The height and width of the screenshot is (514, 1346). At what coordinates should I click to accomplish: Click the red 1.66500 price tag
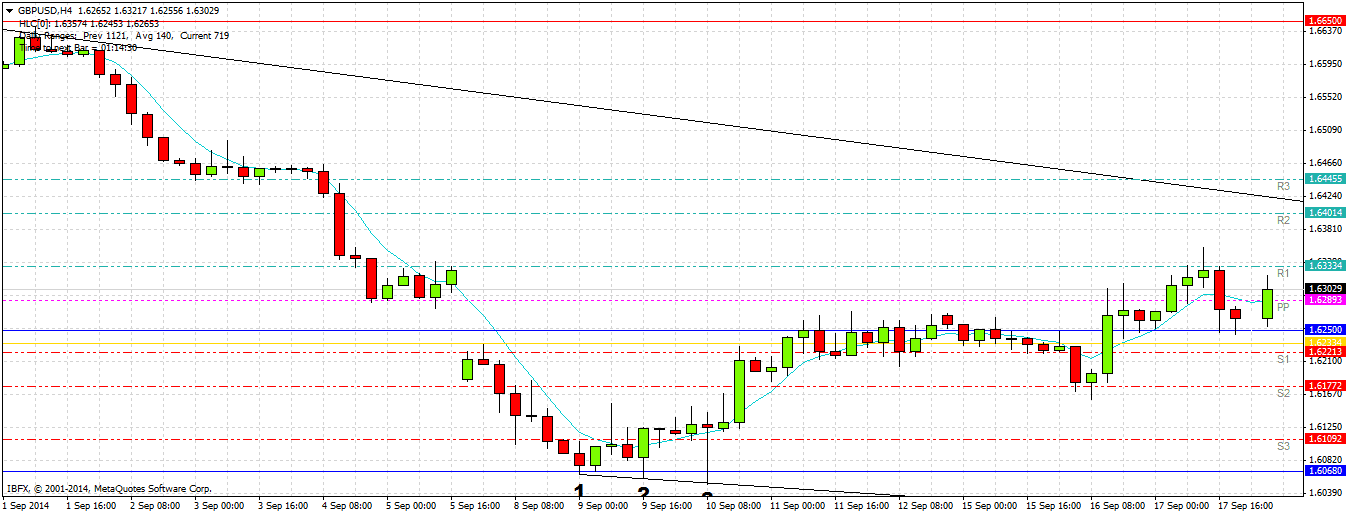[x=1325, y=20]
